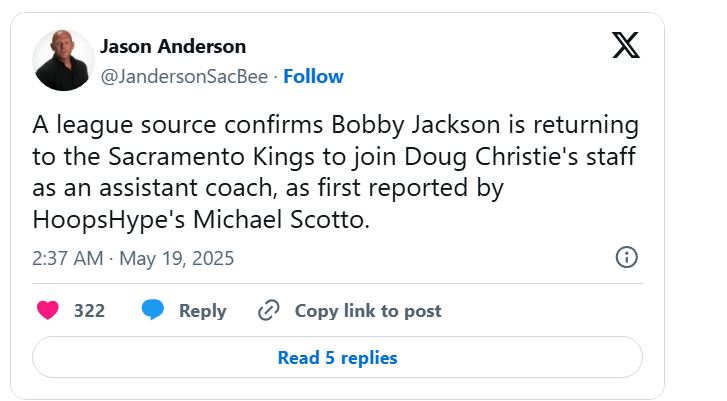
Task: Open Jason Anderson's profile photo
Action: (64, 59)
